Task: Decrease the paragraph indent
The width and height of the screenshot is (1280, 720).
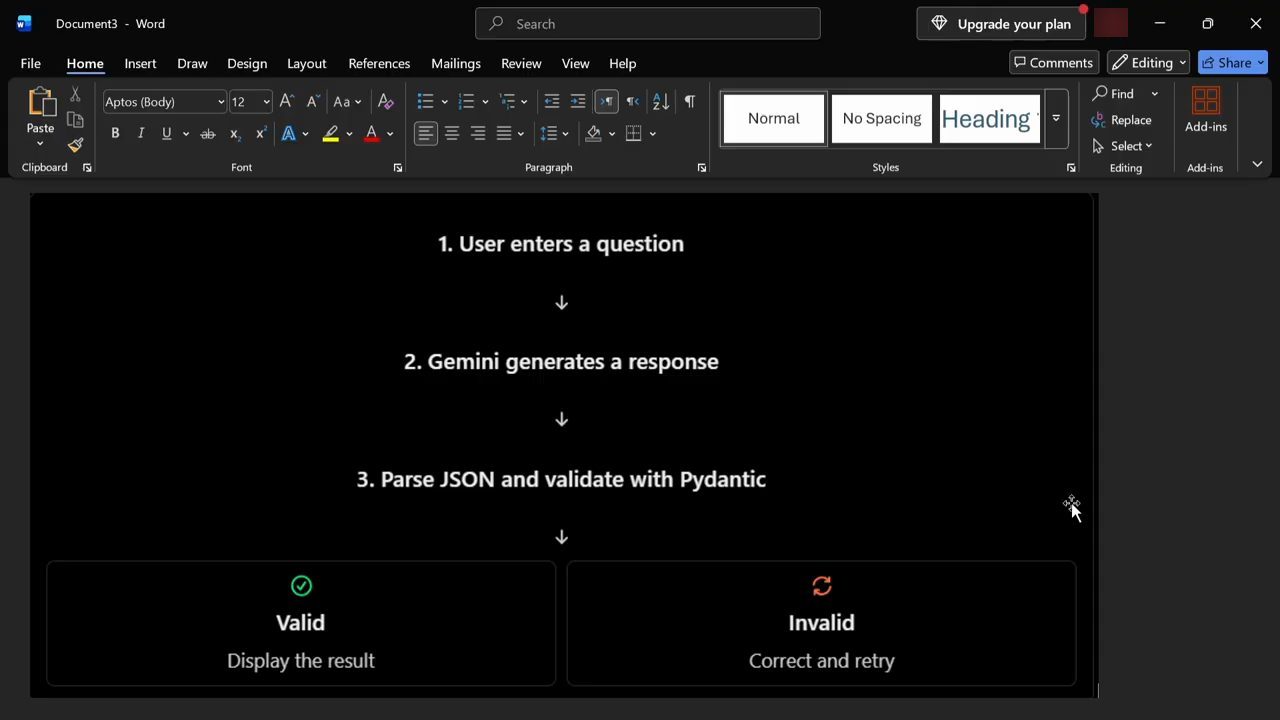Action: (x=552, y=101)
